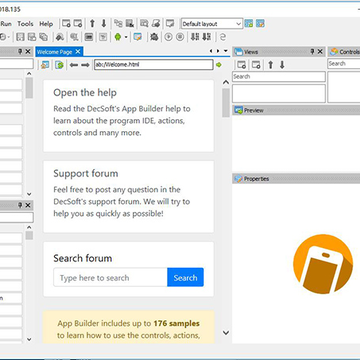Pin the lower left panel
This screenshot has height=360, width=360.
pyautogui.click(x=20, y=205)
